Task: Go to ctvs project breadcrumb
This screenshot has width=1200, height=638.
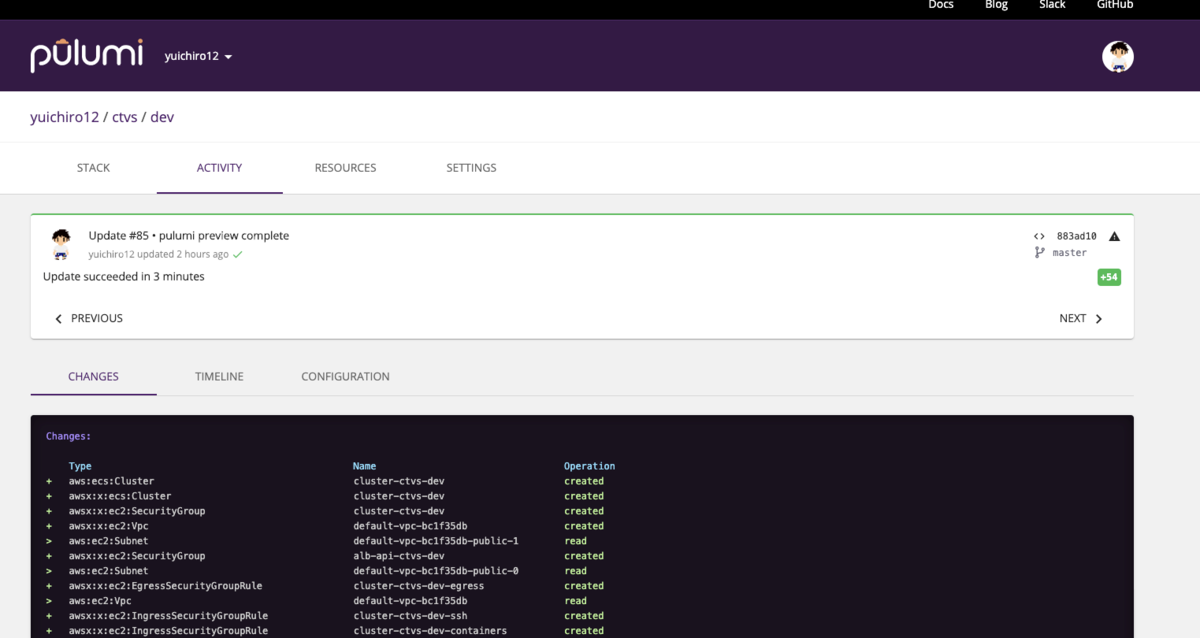Action: coord(125,117)
